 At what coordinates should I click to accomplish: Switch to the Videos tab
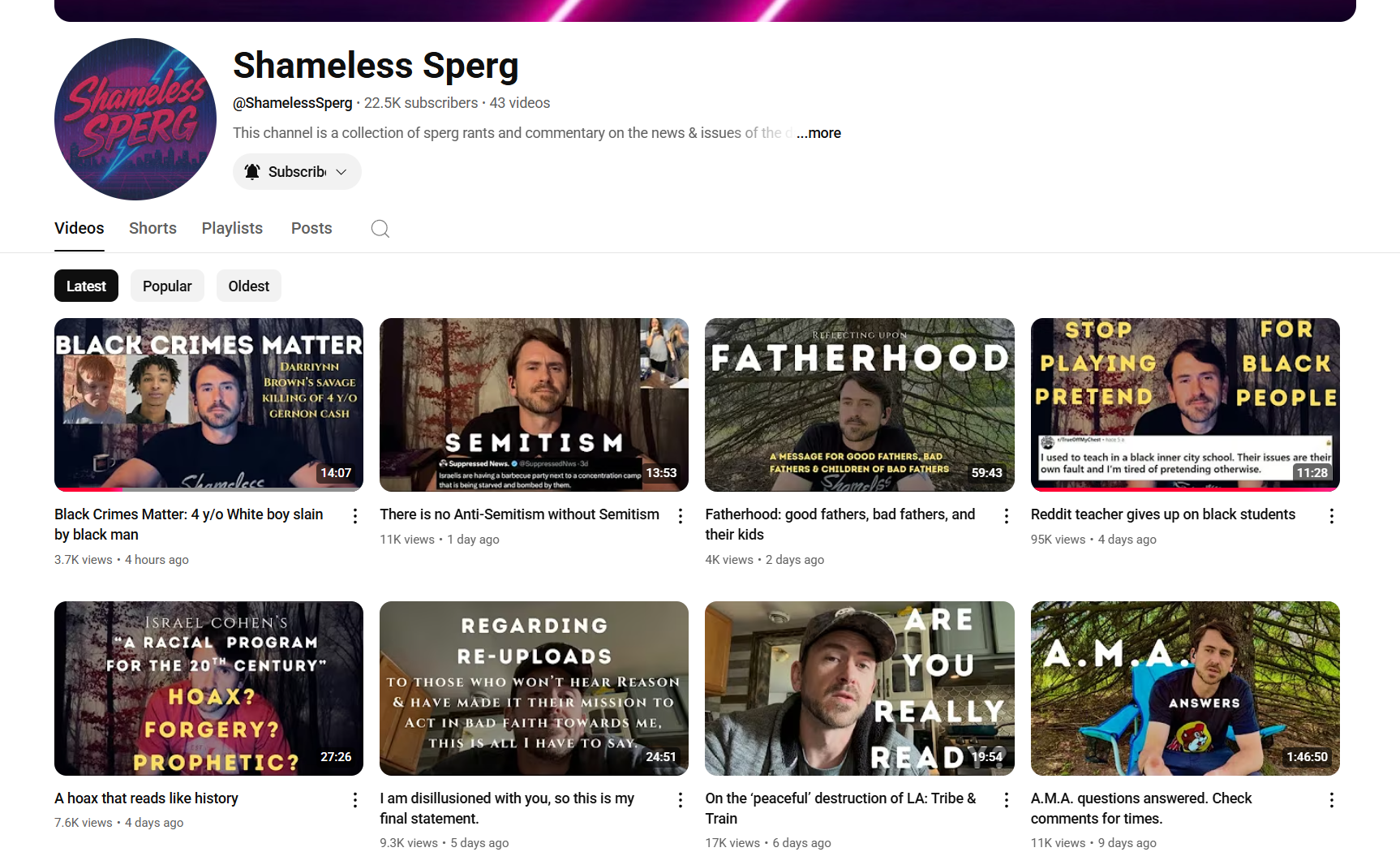coord(79,228)
